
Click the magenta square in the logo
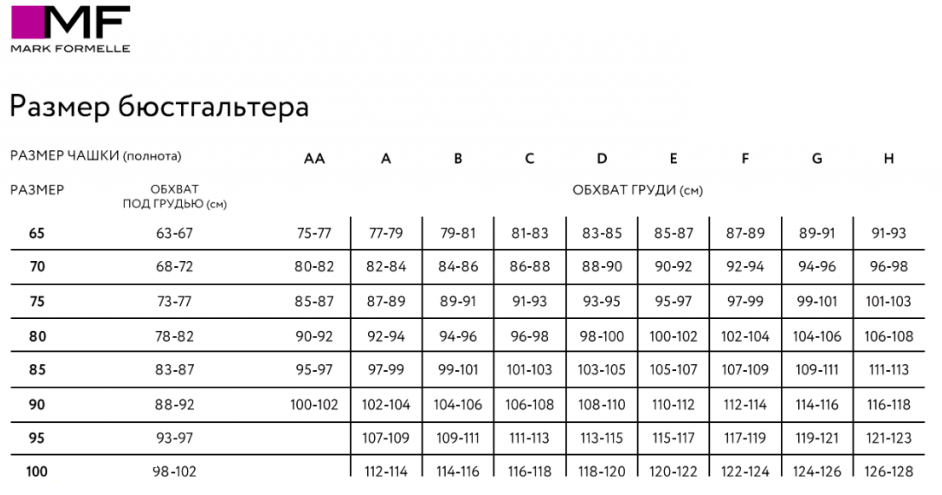(26, 21)
